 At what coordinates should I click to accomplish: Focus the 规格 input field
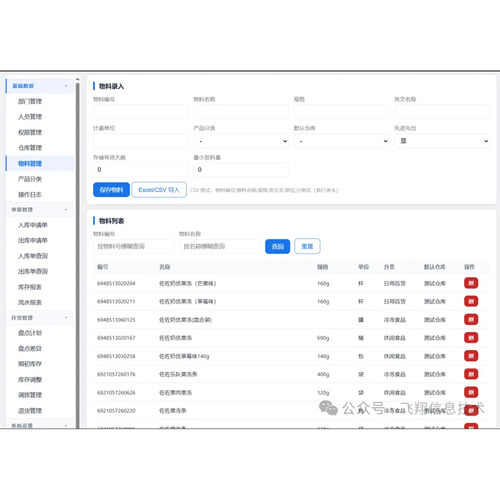click(x=341, y=112)
